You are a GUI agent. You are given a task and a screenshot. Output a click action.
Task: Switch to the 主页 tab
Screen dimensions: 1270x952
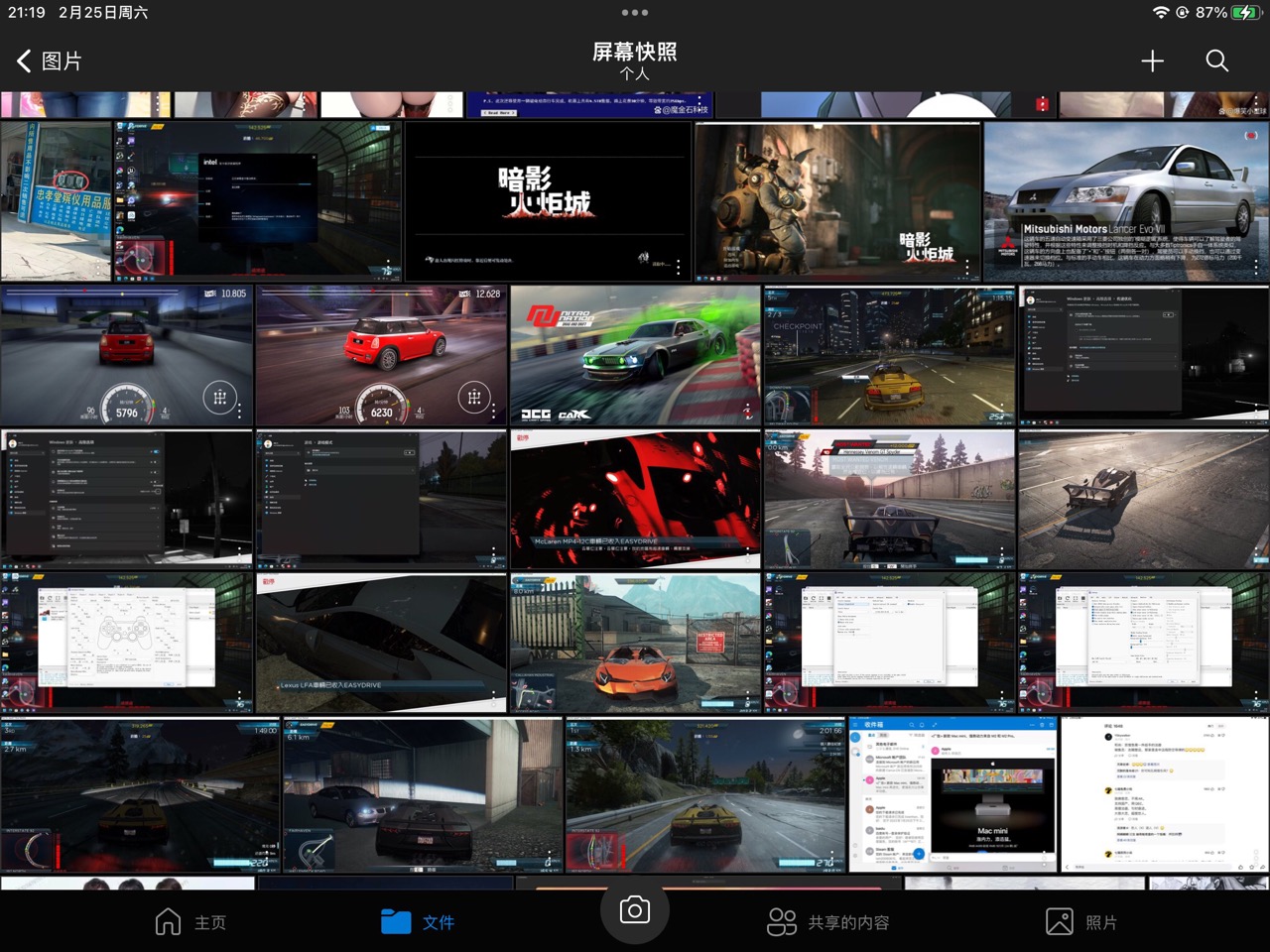coord(190,922)
